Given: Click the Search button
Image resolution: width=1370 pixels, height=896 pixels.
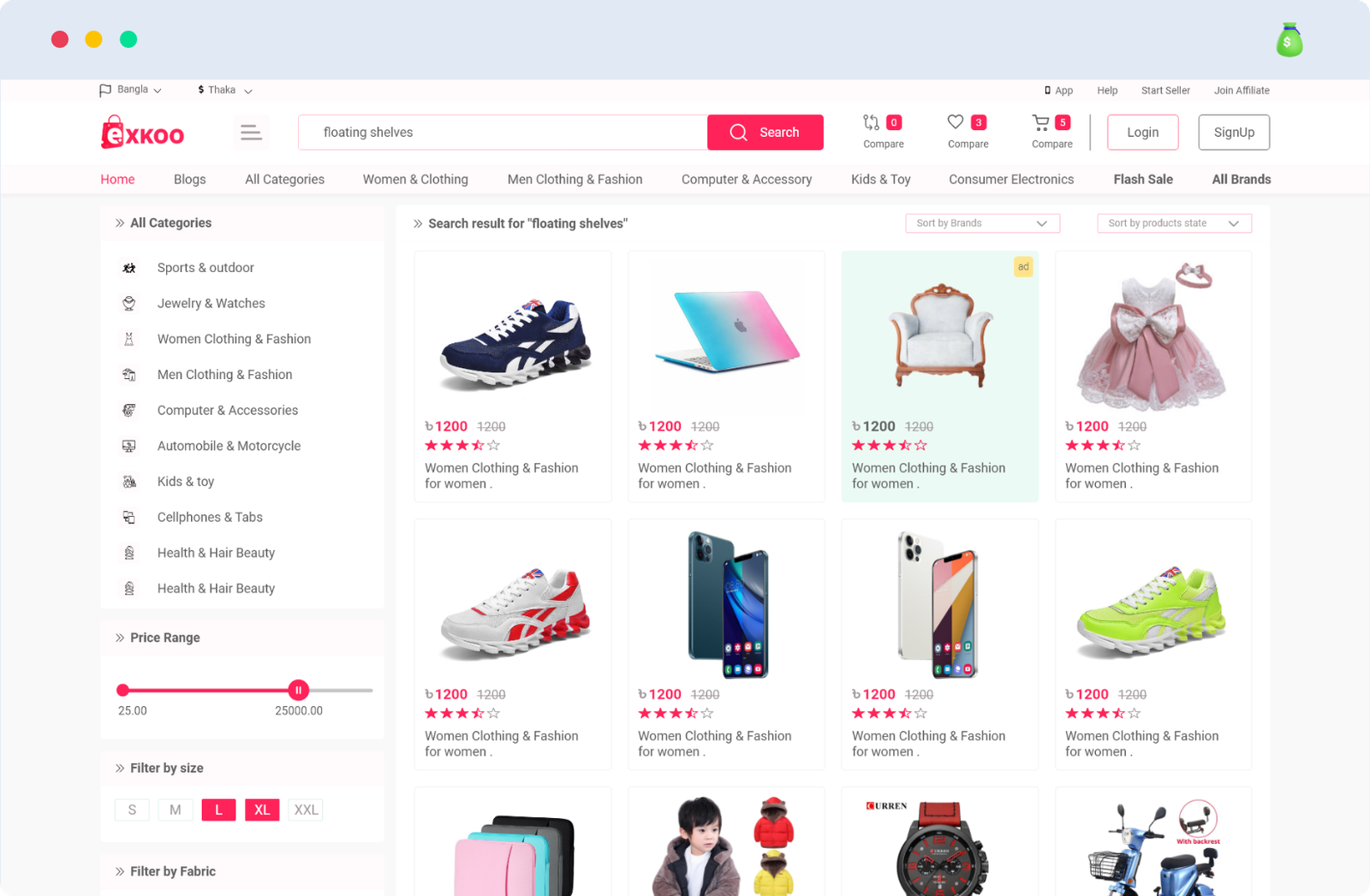Looking at the screenshot, I should point(765,132).
